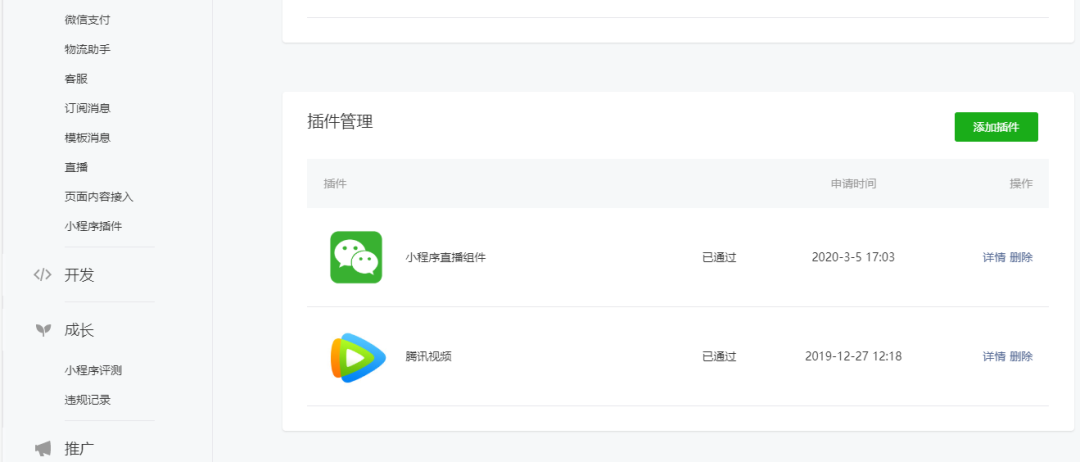Open 订阅消息 sidebar entry
The image size is (1080, 462).
[87, 108]
